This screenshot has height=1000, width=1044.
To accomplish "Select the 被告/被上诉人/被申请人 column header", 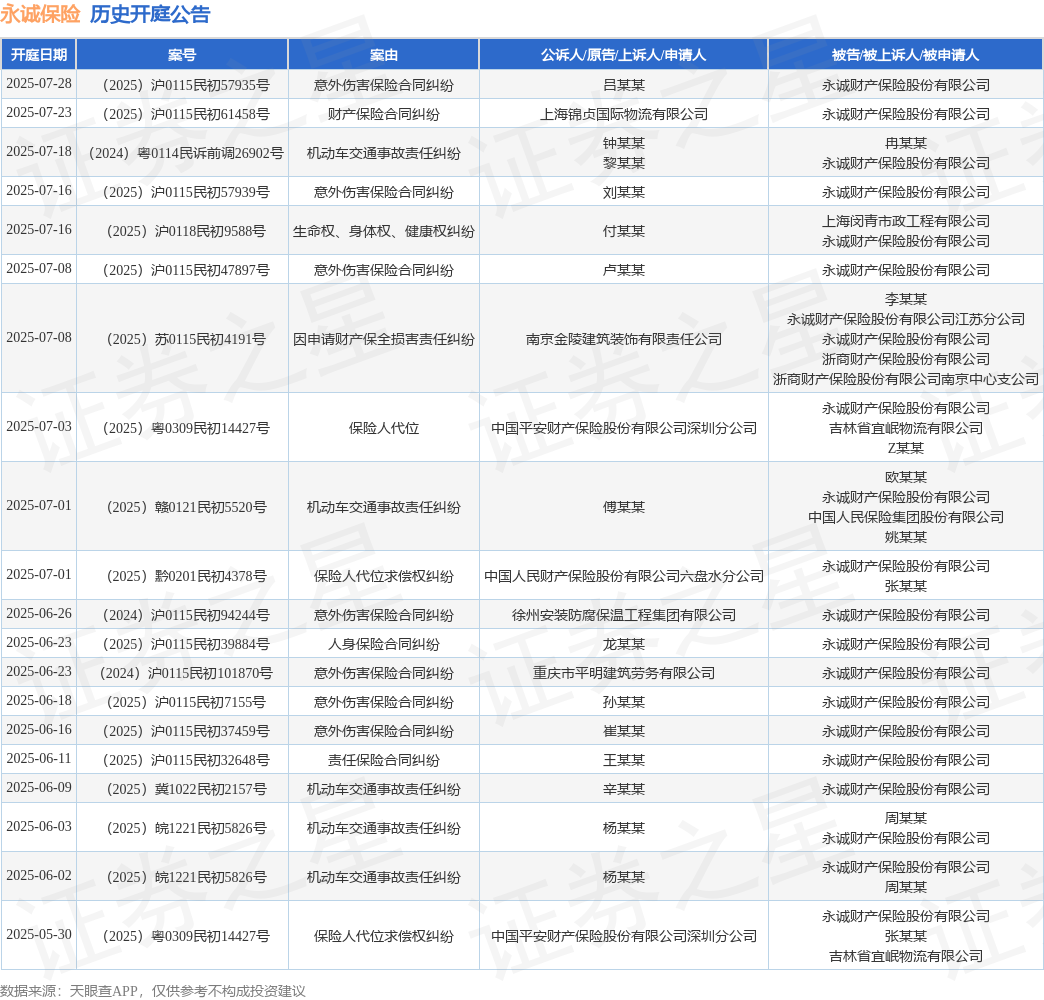I will click(x=906, y=55).
